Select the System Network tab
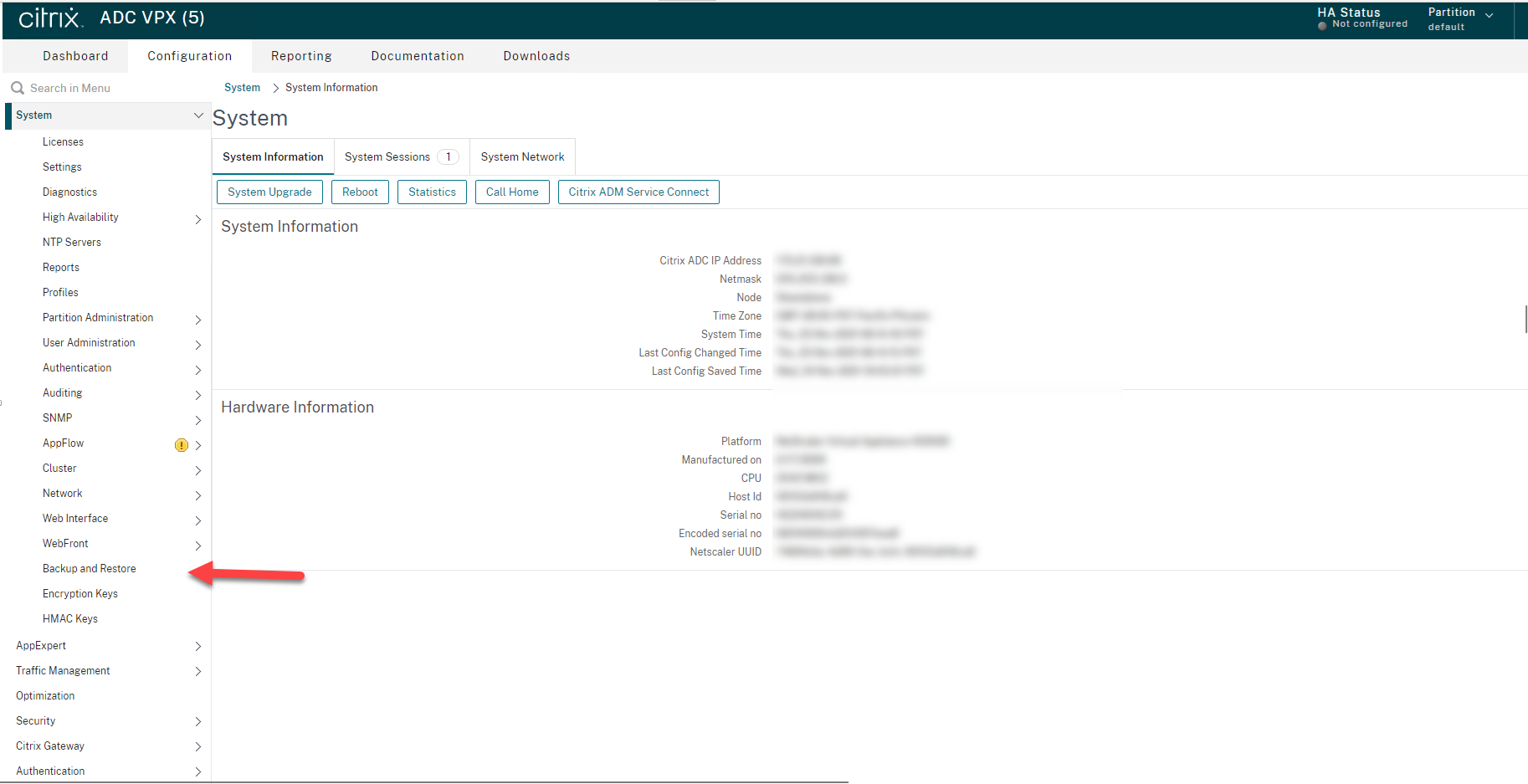This screenshot has height=784, width=1528. coord(522,157)
